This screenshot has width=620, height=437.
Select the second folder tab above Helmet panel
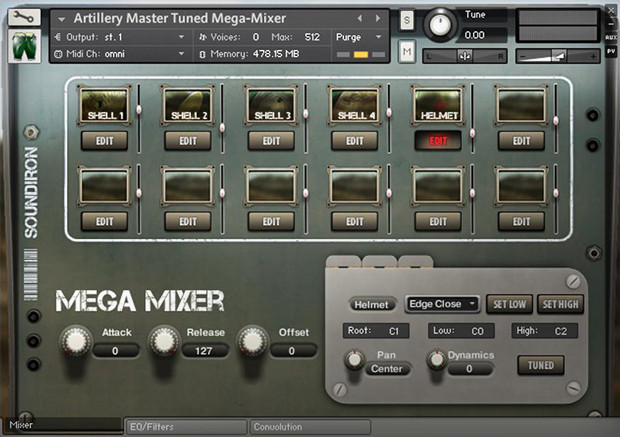click(379, 262)
